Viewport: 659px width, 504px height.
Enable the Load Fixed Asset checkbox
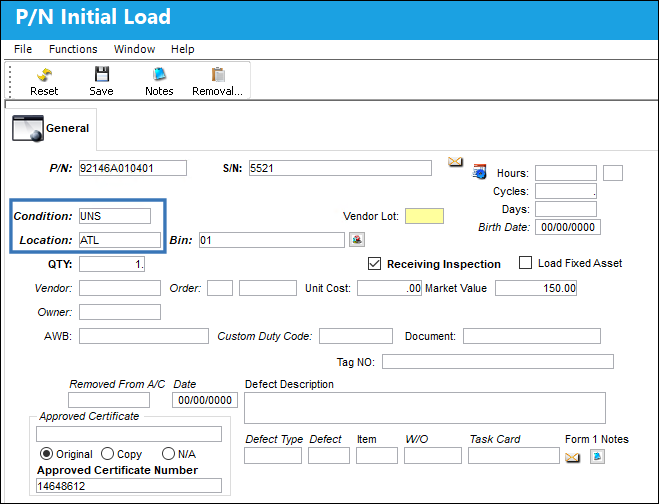pos(525,263)
